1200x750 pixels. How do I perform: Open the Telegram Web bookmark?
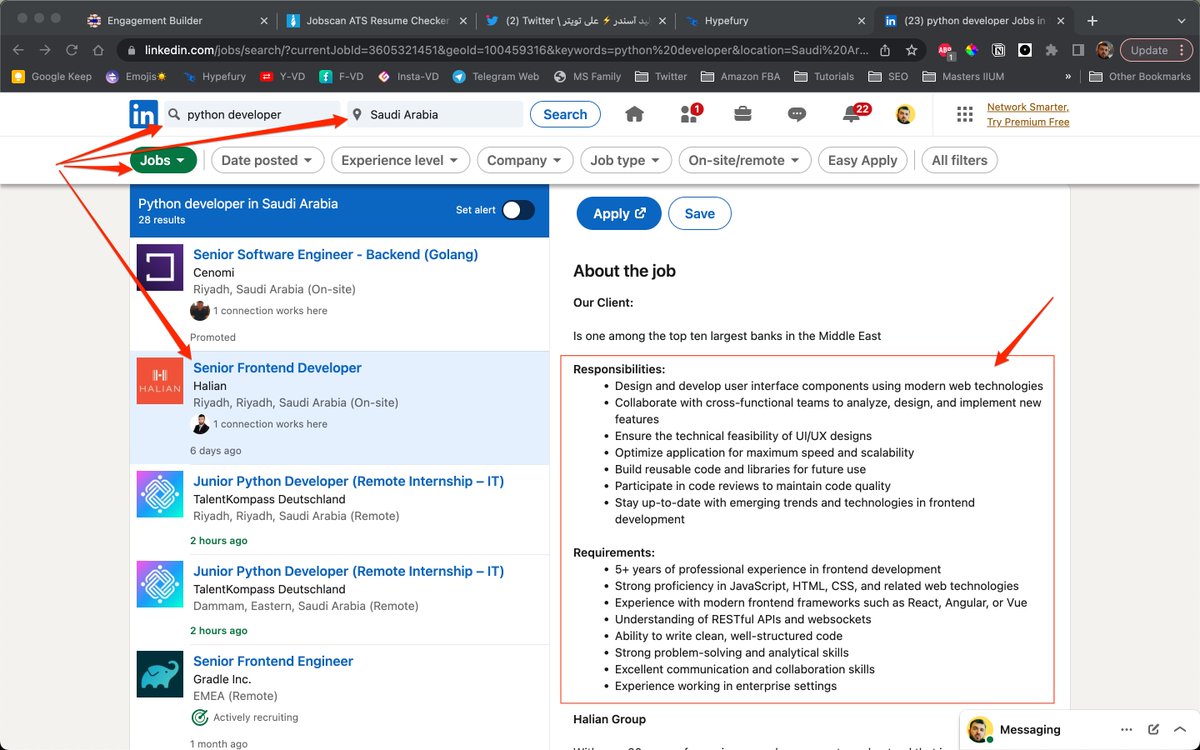[495, 76]
